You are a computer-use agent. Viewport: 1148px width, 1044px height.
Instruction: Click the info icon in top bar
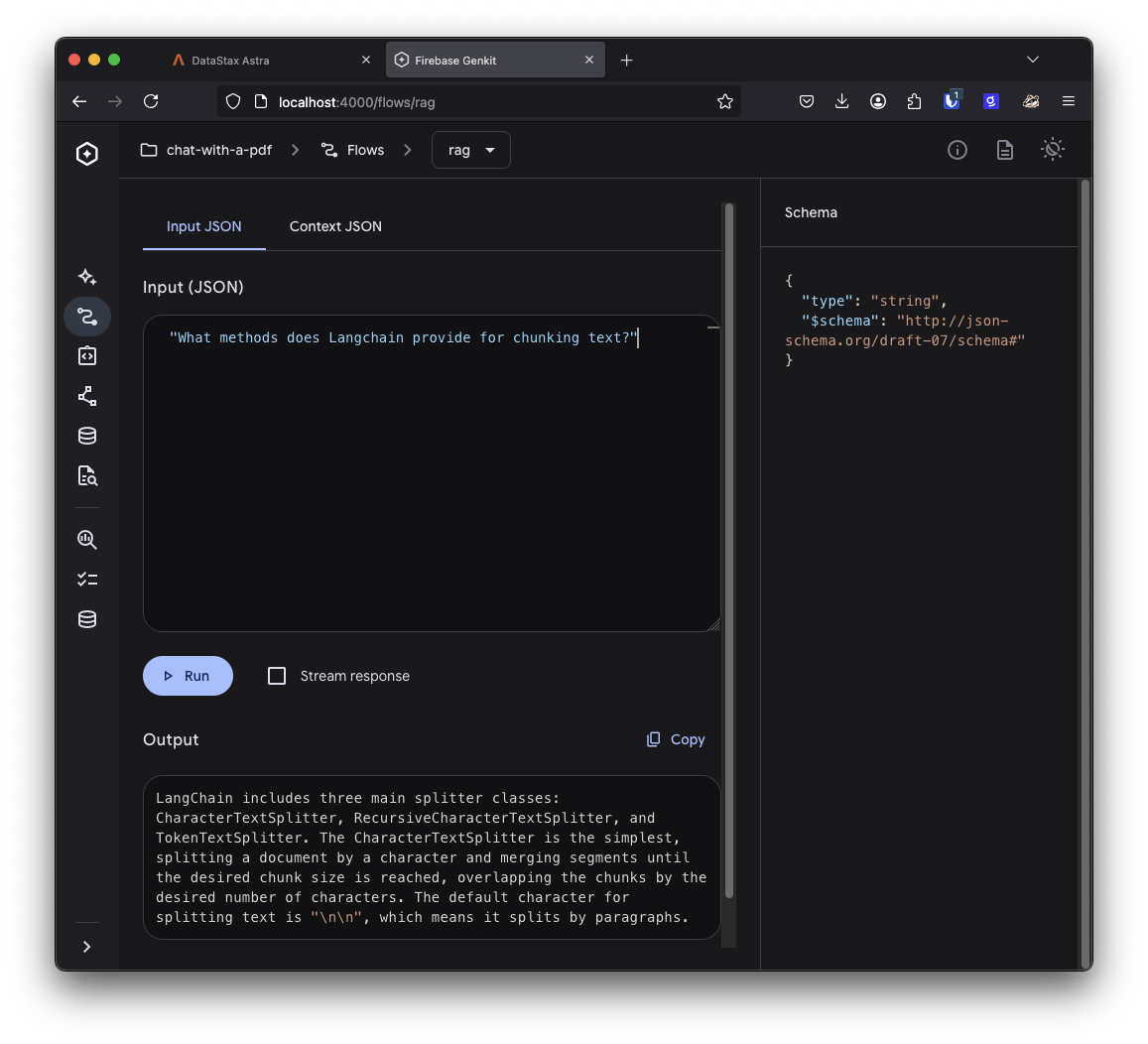pyautogui.click(x=957, y=150)
